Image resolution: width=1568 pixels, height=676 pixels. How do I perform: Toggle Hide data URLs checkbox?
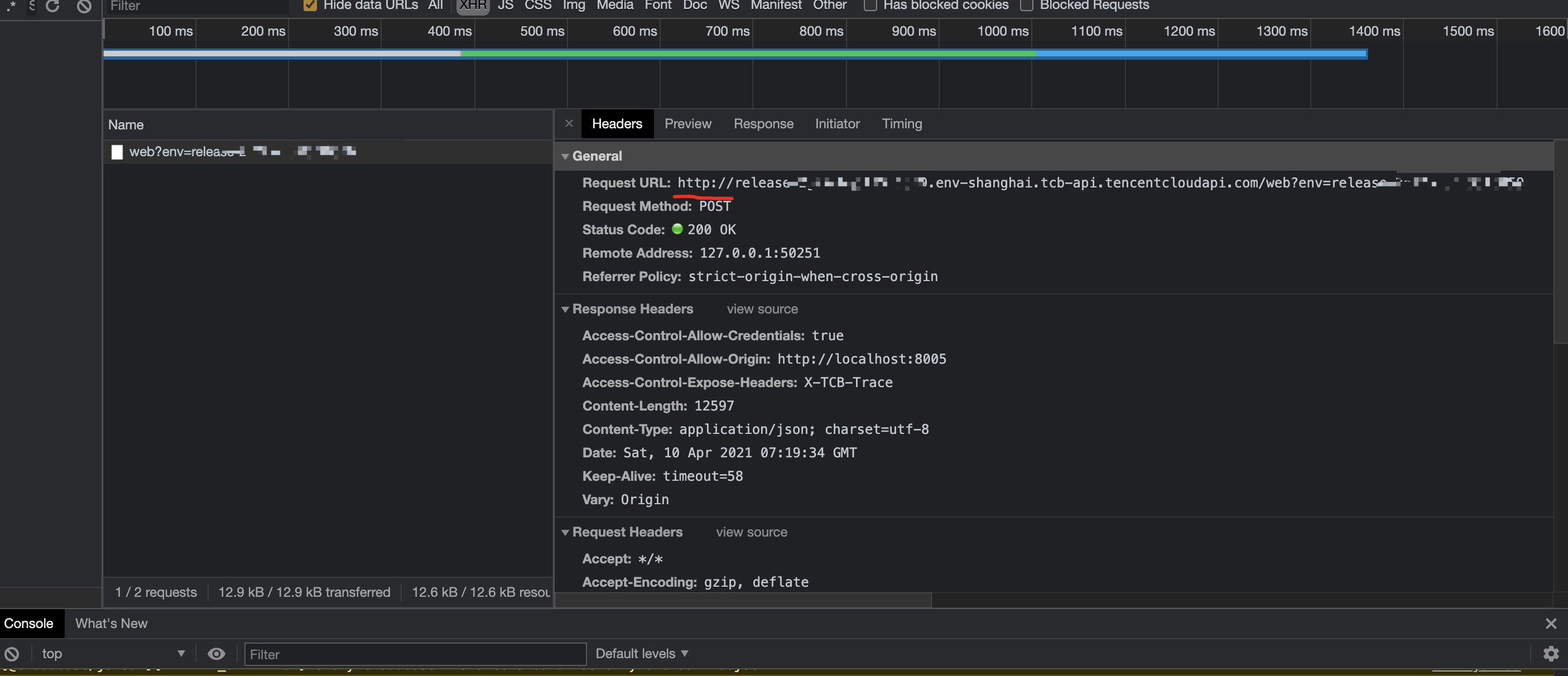310,6
